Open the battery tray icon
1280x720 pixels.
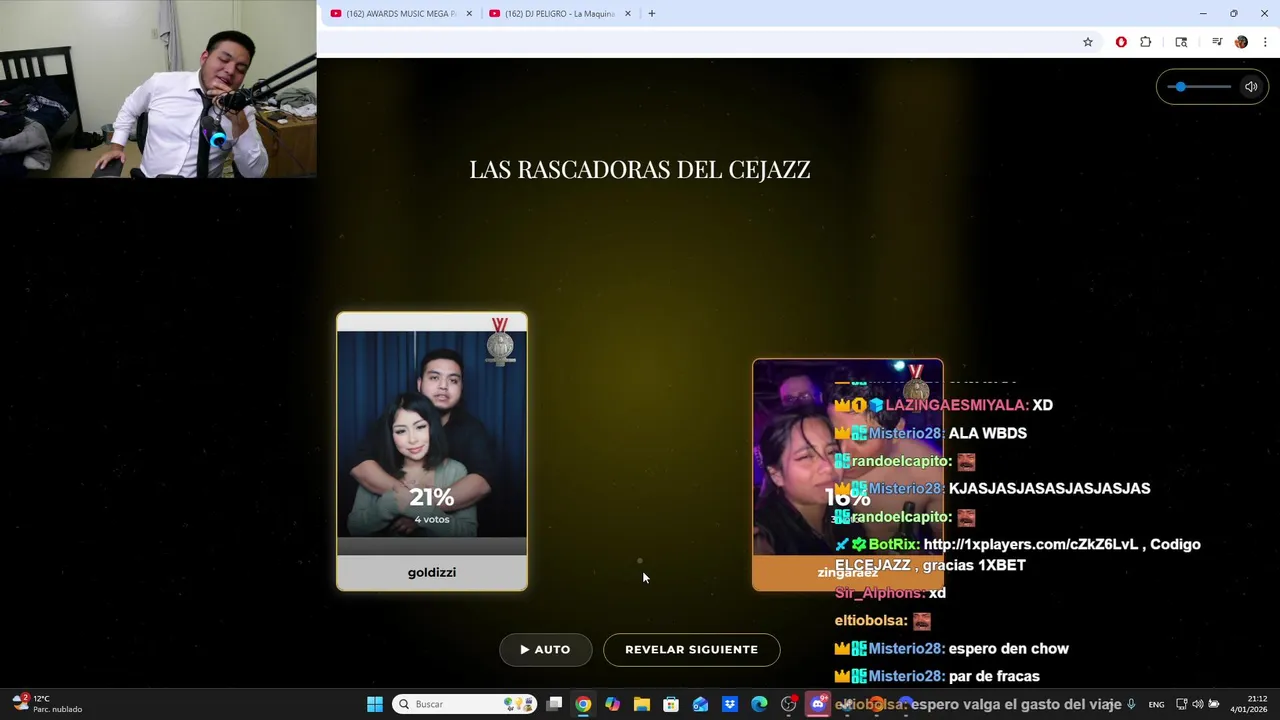[1213, 704]
